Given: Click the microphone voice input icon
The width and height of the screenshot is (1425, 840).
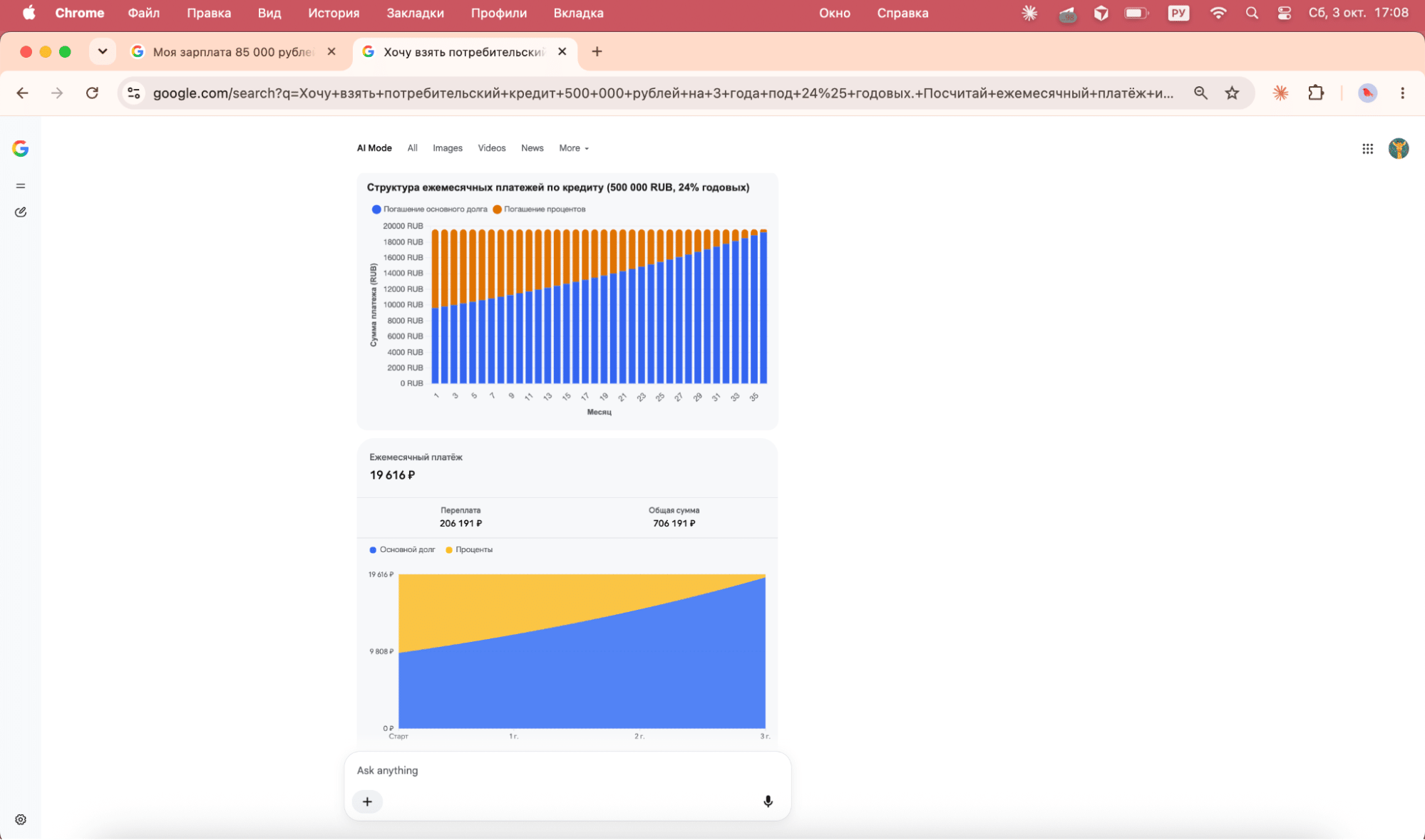Looking at the screenshot, I should click(768, 802).
